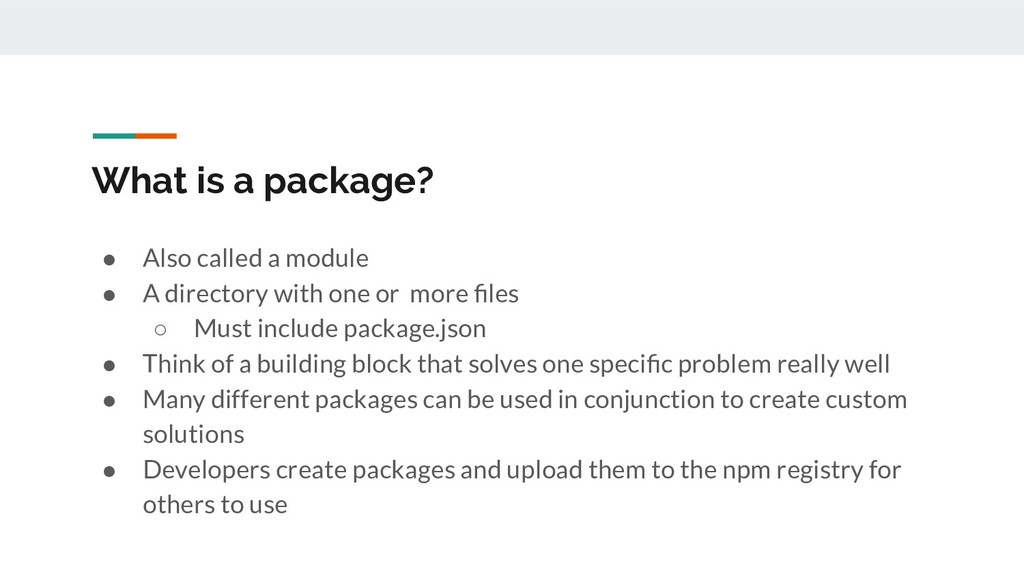Click the bullet dot before 'Think of a building'
Viewport: 1024px width, 576px height.
pyautogui.click(x=109, y=366)
